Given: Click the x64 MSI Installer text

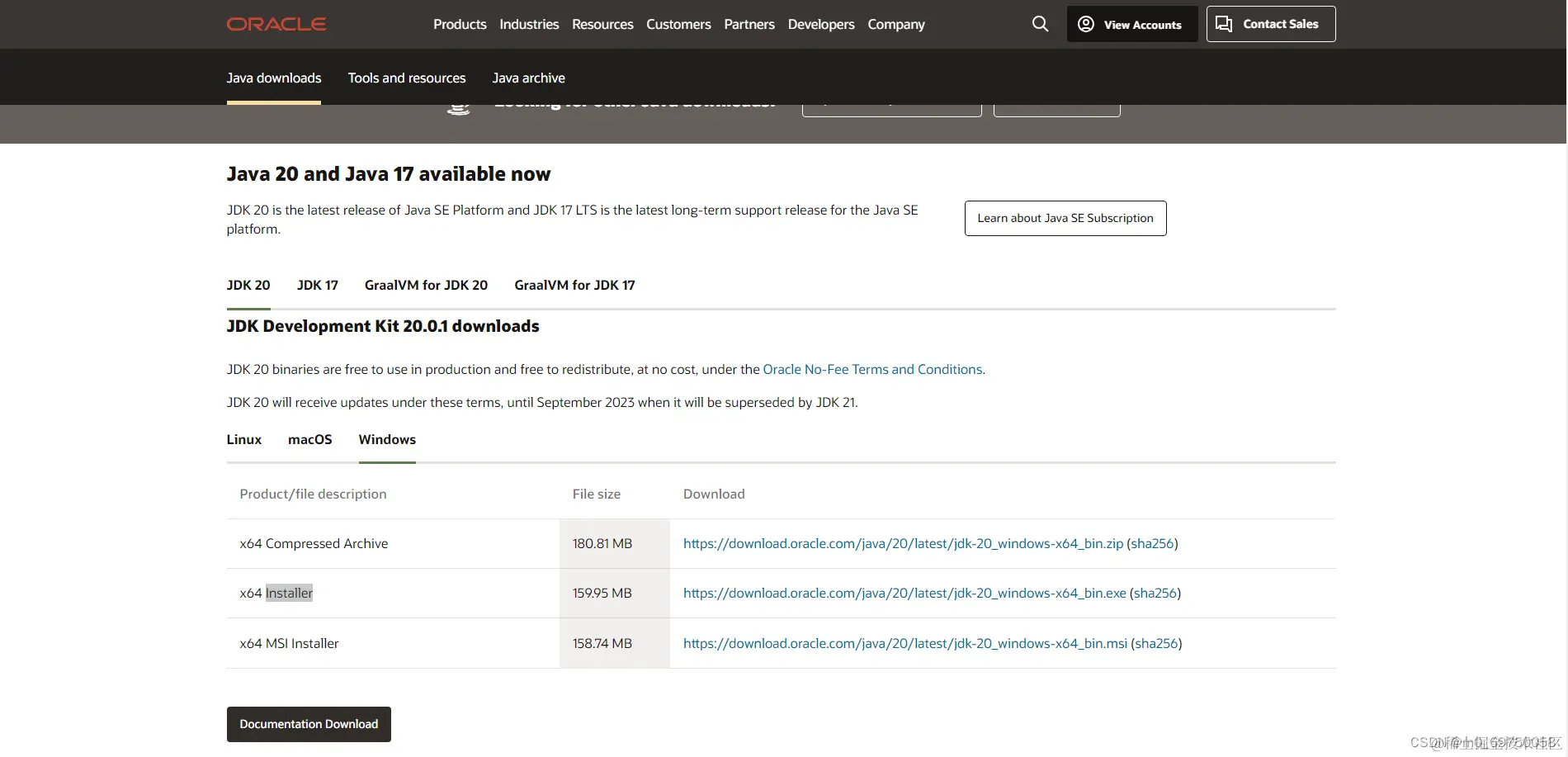Looking at the screenshot, I should point(289,643).
